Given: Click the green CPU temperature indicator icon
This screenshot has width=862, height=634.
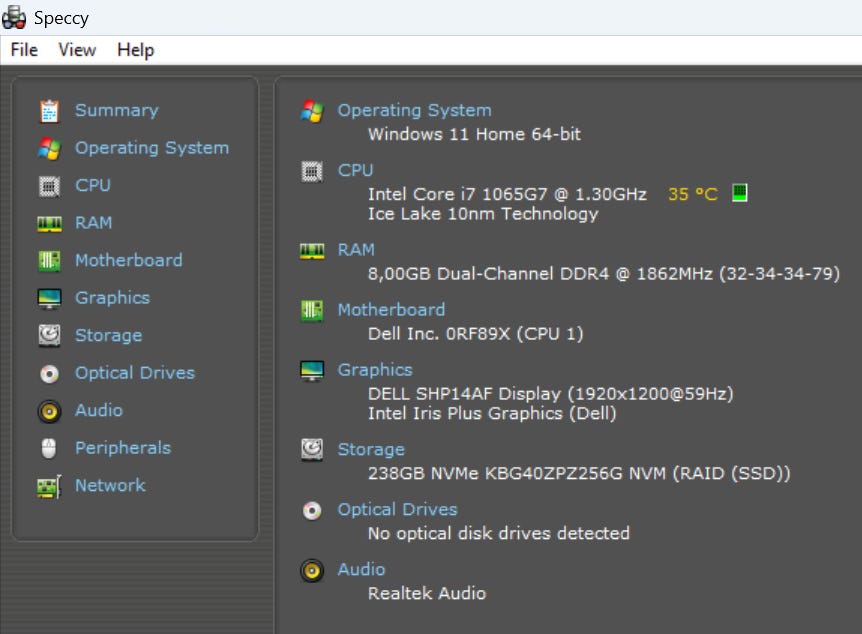Looking at the screenshot, I should coord(739,193).
